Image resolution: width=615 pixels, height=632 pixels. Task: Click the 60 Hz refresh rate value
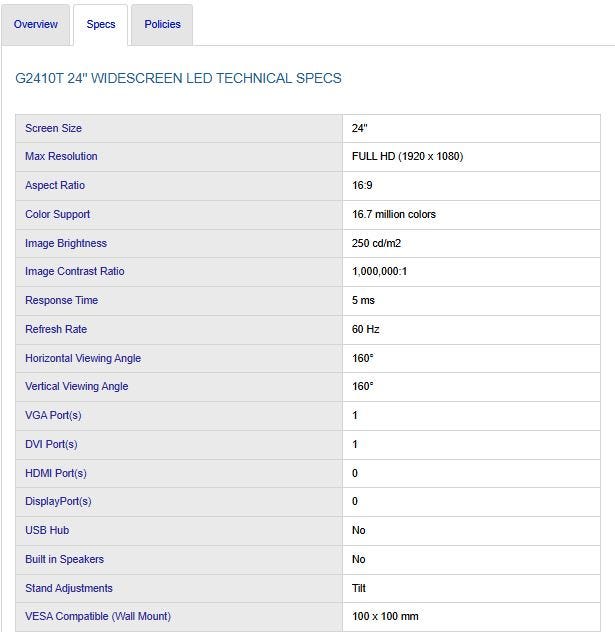tap(366, 329)
